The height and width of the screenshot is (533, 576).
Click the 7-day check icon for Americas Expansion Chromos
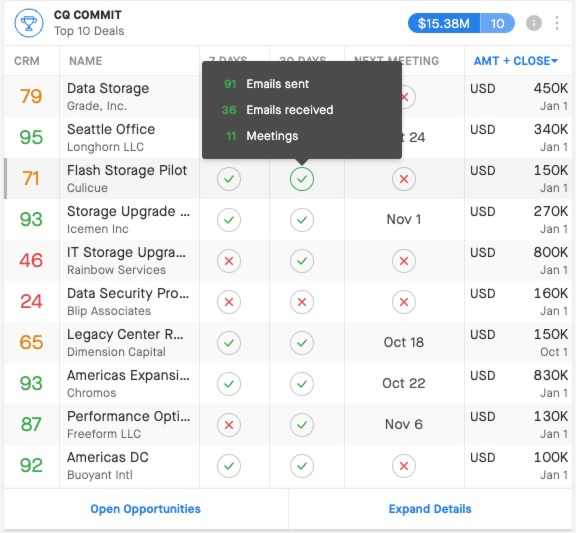tap(229, 384)
